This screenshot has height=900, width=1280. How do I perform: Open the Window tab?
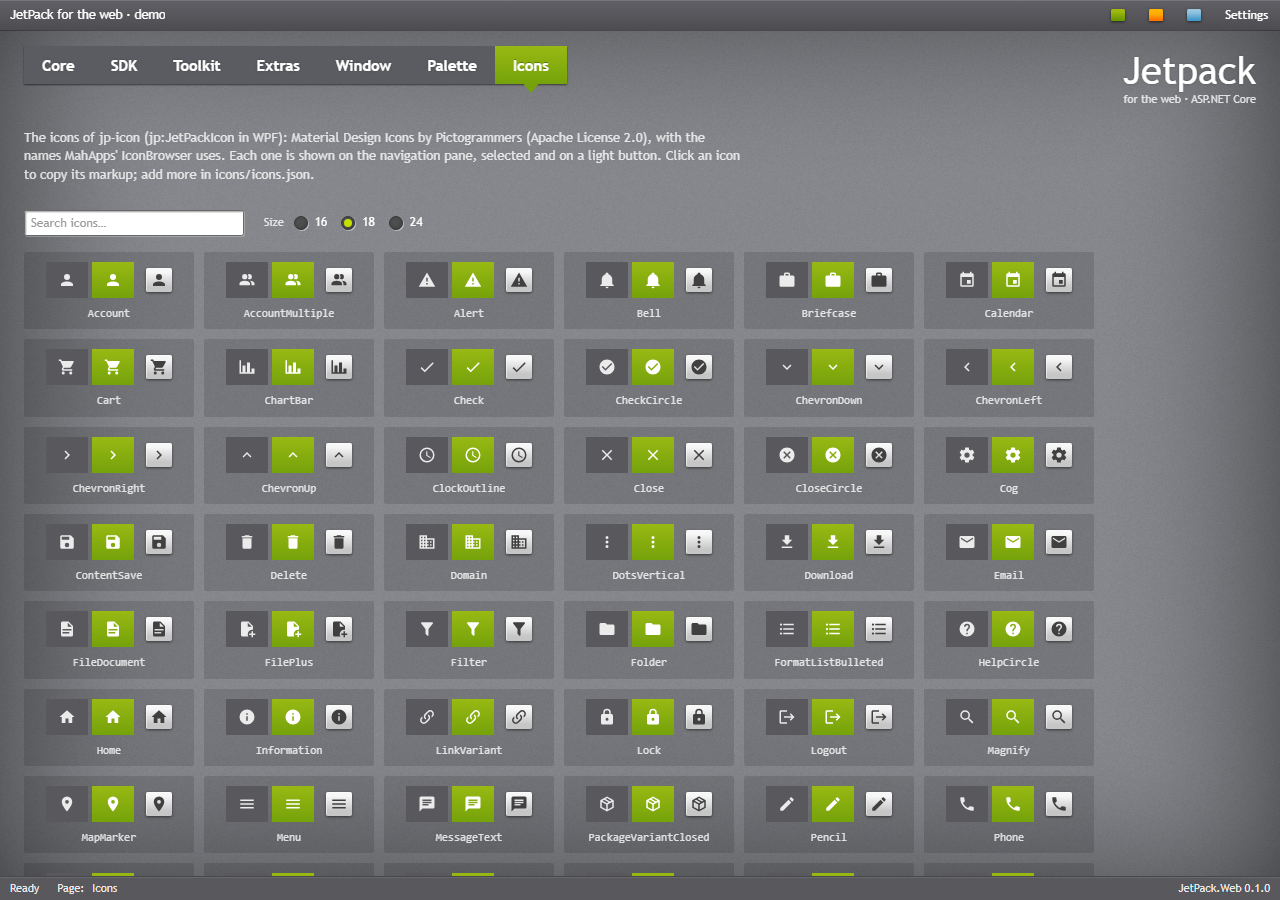(363, 66)
